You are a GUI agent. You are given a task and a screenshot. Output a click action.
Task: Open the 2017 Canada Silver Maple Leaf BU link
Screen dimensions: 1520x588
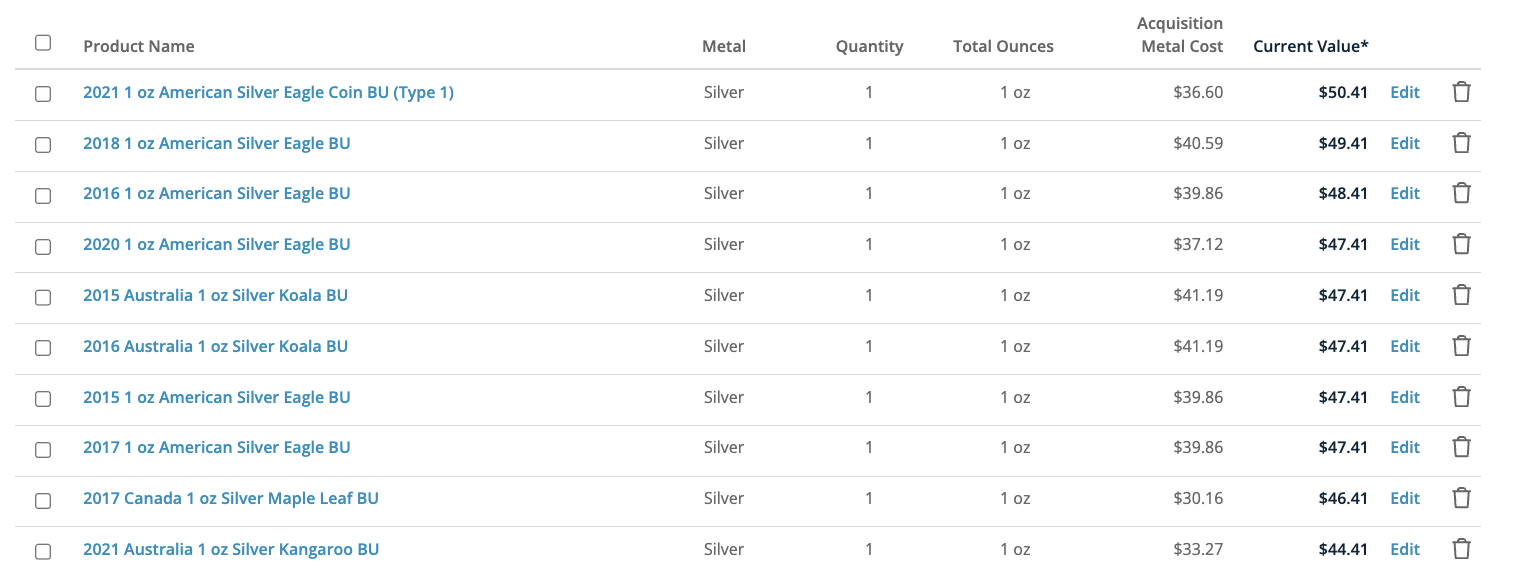pyautogui.click(x=231, y=498)
